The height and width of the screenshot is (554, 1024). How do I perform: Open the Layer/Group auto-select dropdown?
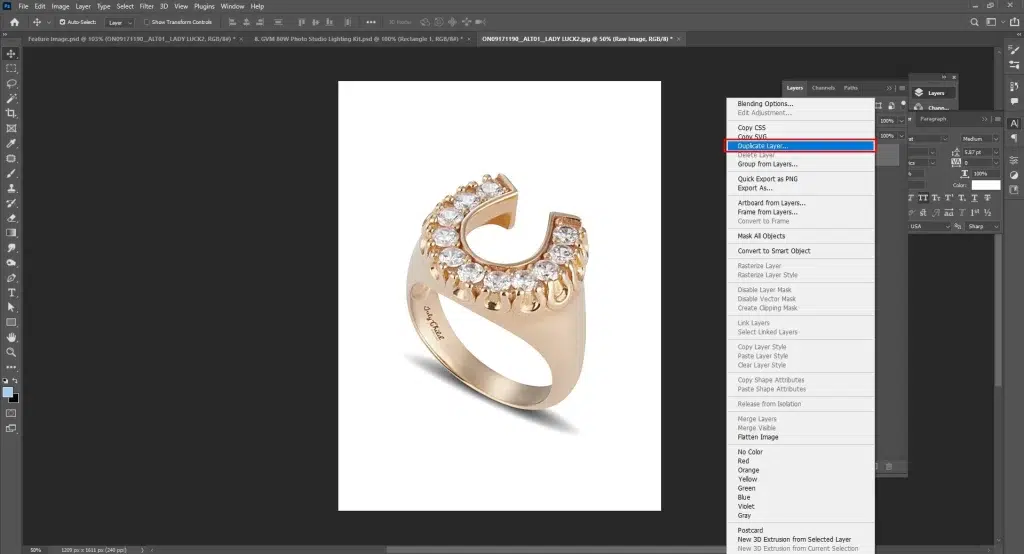point(120,21)
